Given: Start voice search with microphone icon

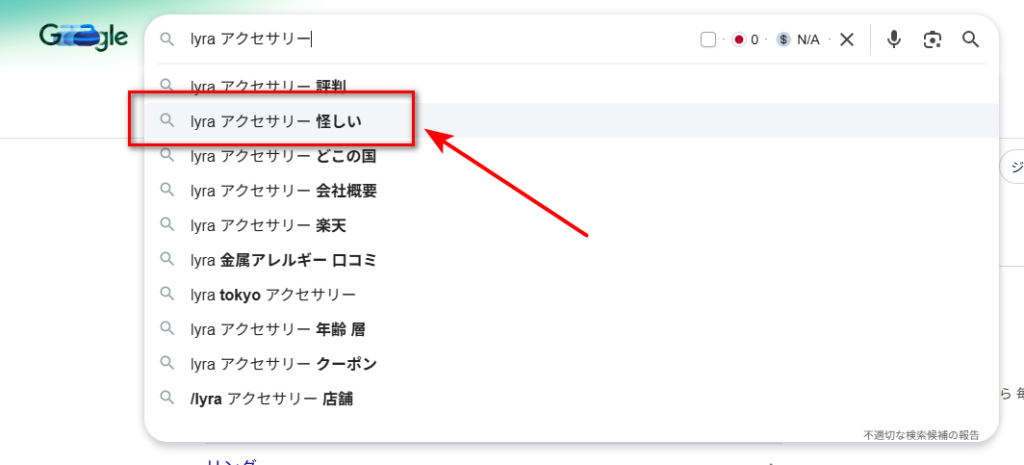Looking at the screenshot, I should tap(894, 39).
